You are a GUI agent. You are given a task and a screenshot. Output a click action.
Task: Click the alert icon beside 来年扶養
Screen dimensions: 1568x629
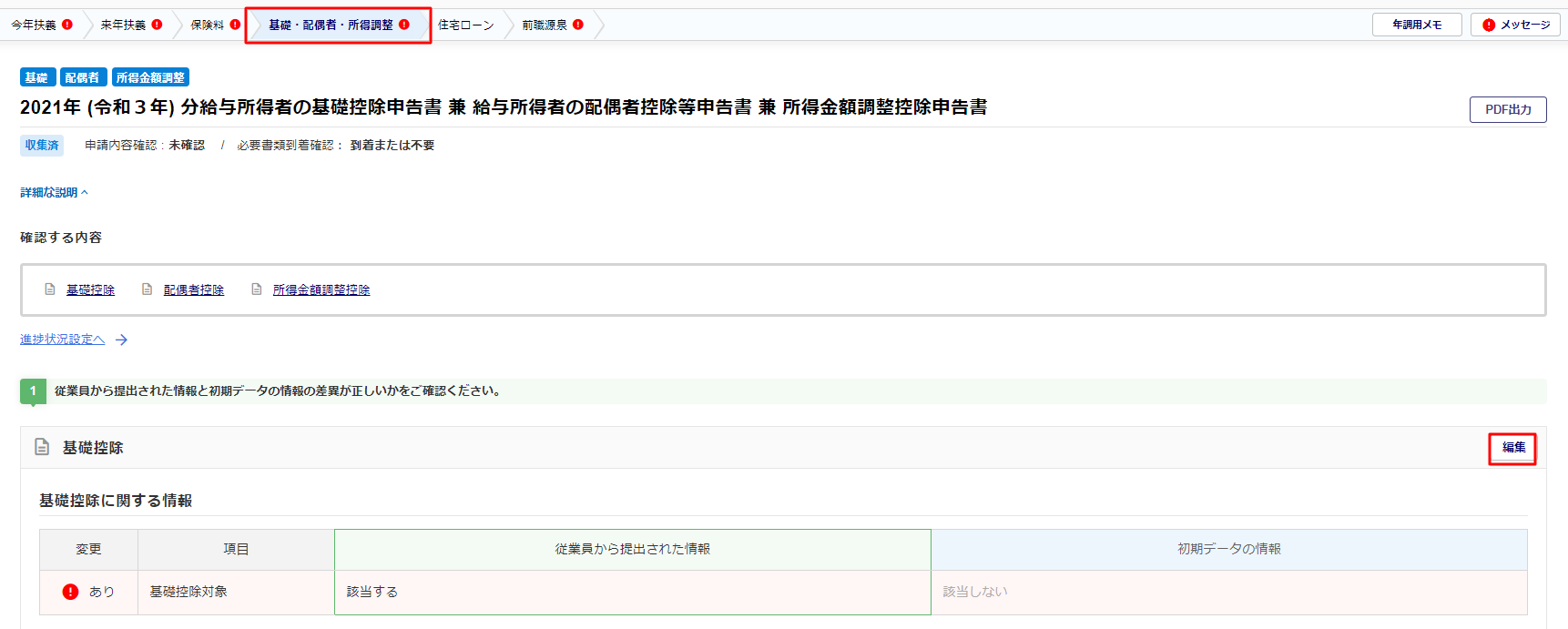pos(157,25)
